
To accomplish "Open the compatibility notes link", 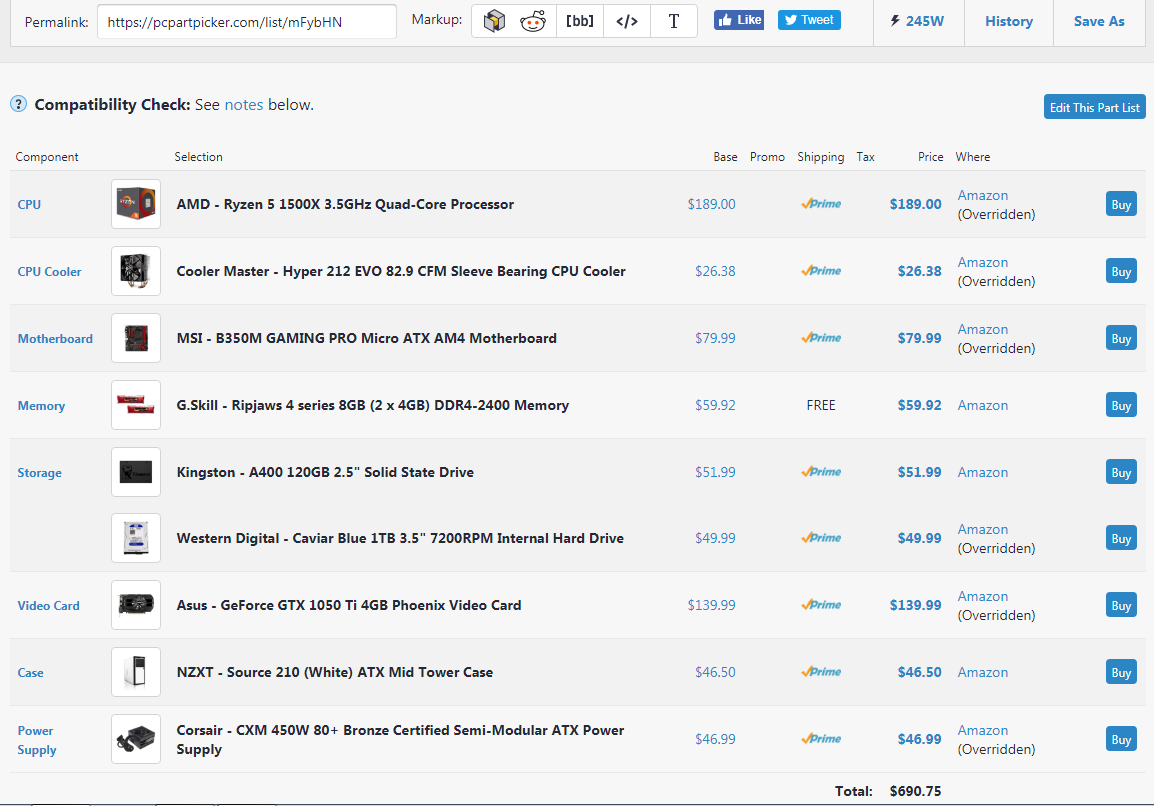I will click(245, 104).
